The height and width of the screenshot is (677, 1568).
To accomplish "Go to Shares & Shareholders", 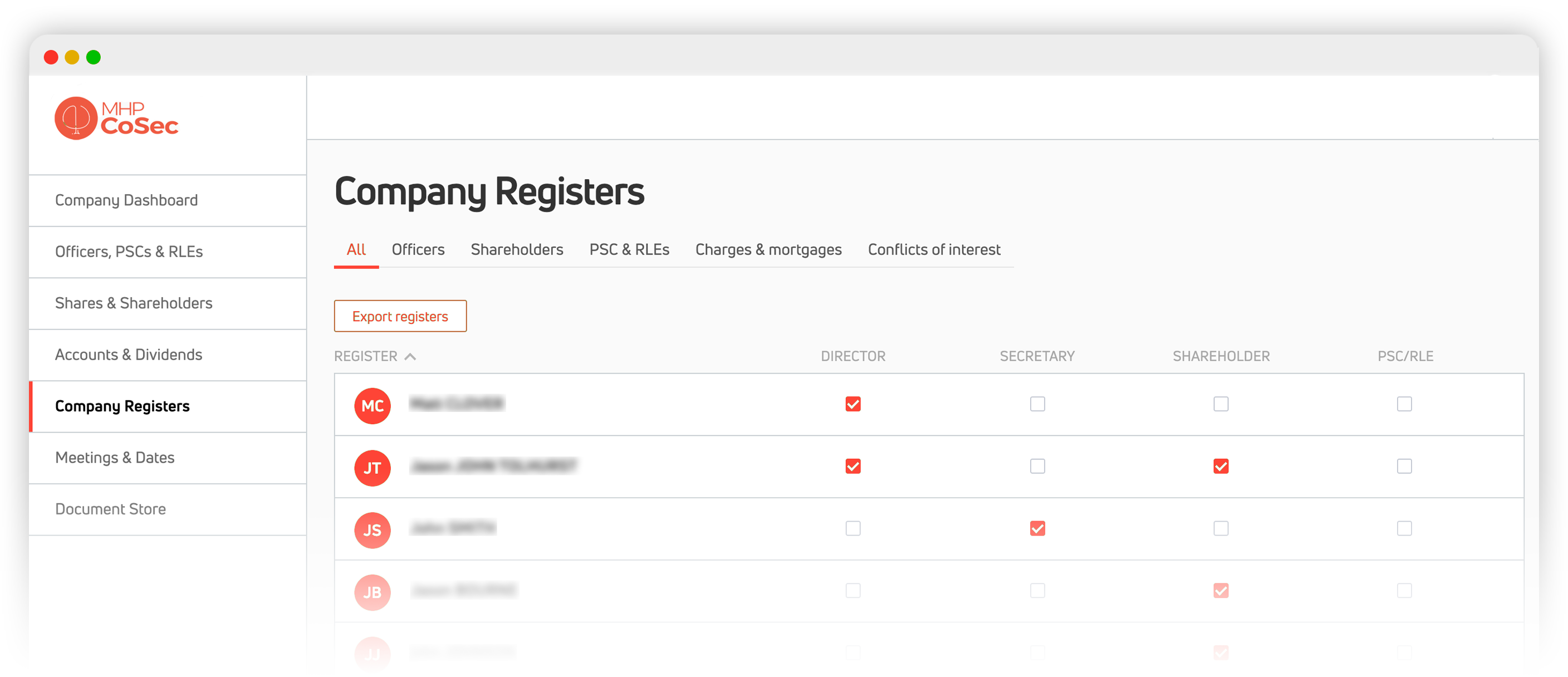I will (168, 303).
